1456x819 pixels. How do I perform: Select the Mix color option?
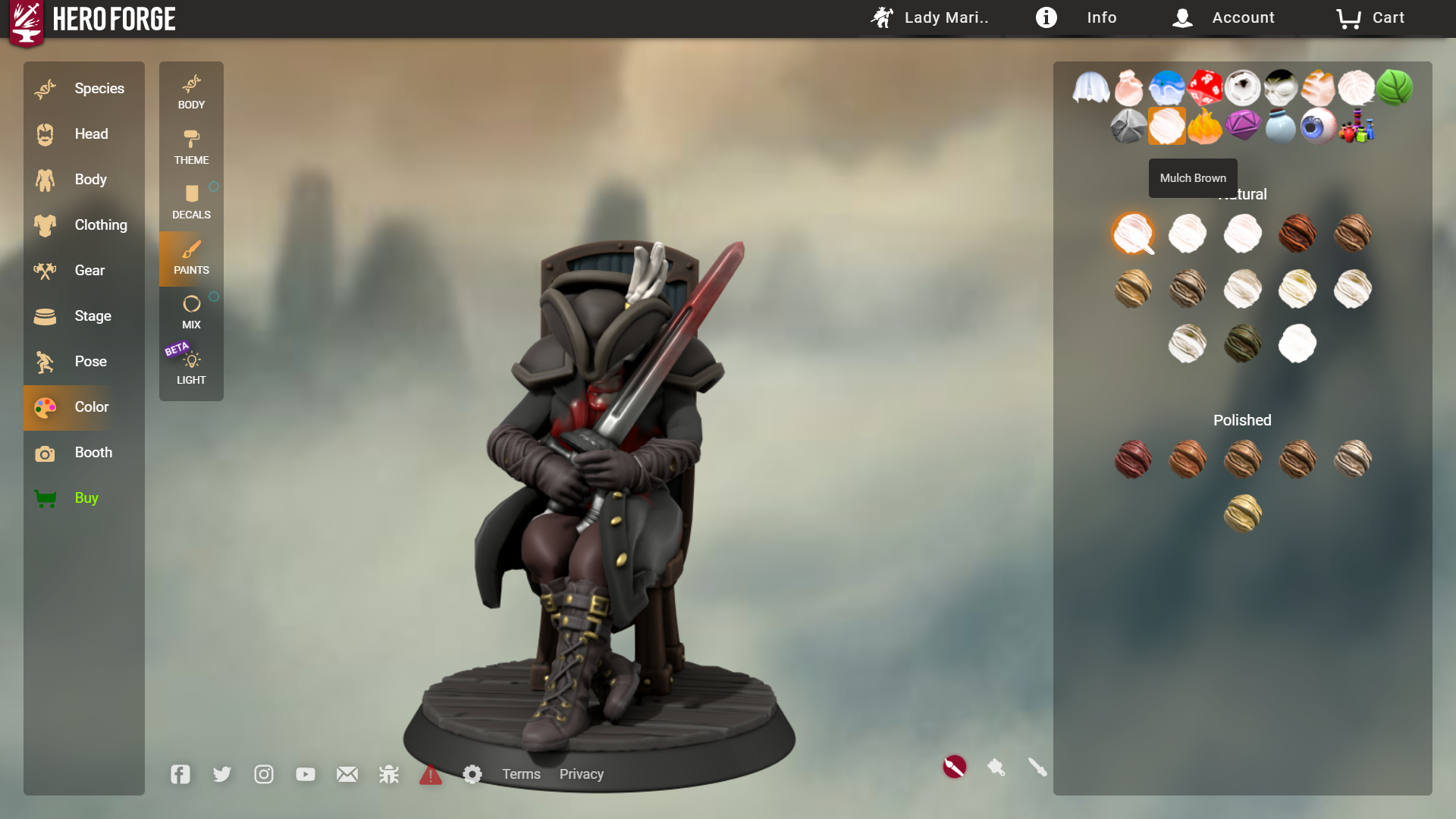coord(191,313)
